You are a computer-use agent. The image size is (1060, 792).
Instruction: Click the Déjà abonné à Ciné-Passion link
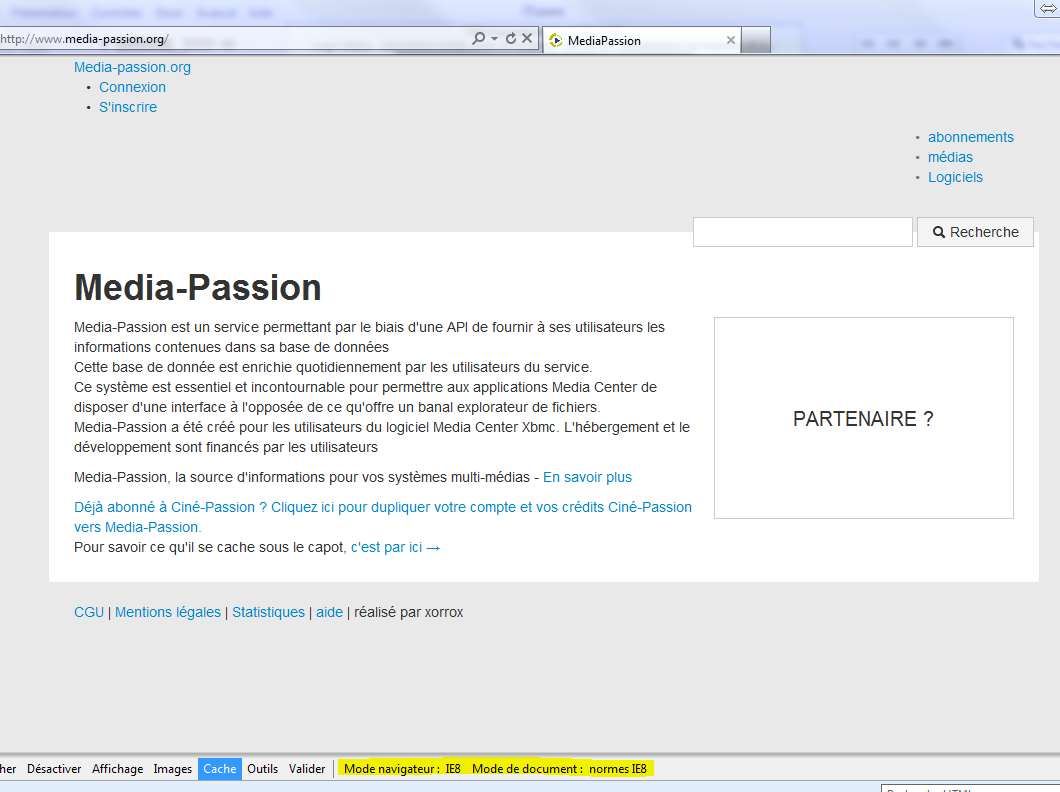coord(383,517)
